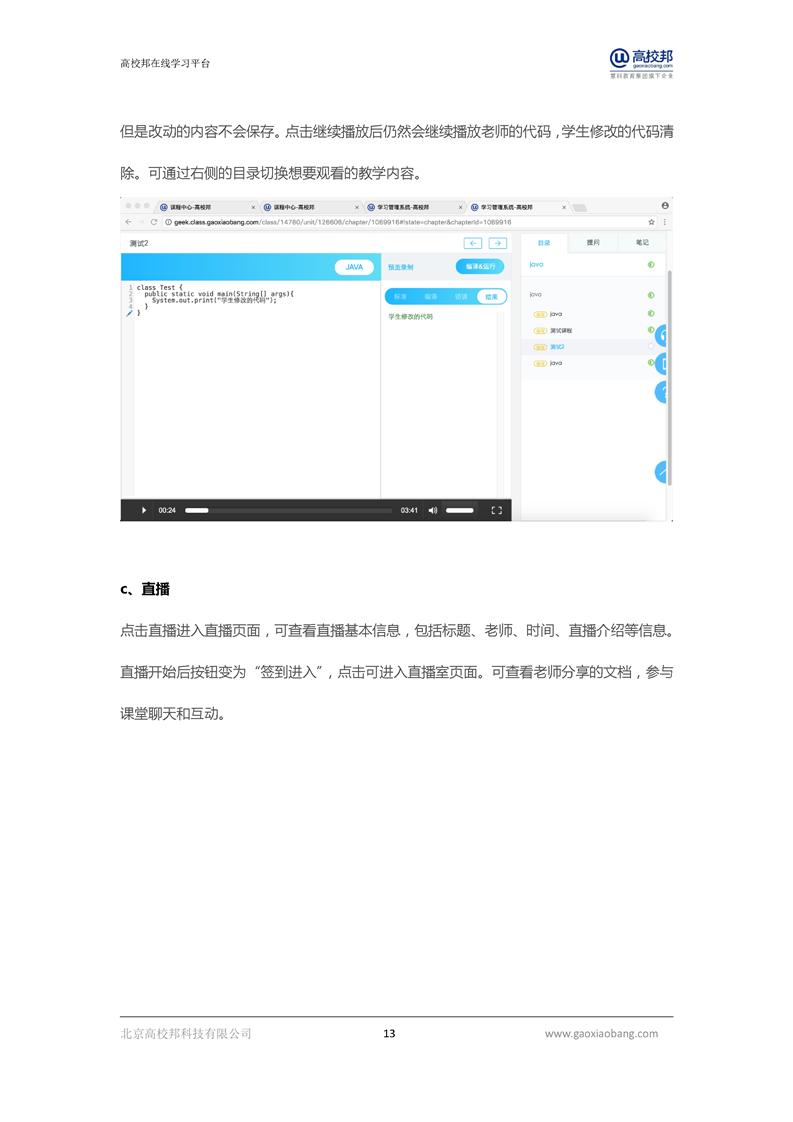793x1122 pixels.
Task: Click the empty progress circle on the 测试2 row
Action: coord(651,346)
